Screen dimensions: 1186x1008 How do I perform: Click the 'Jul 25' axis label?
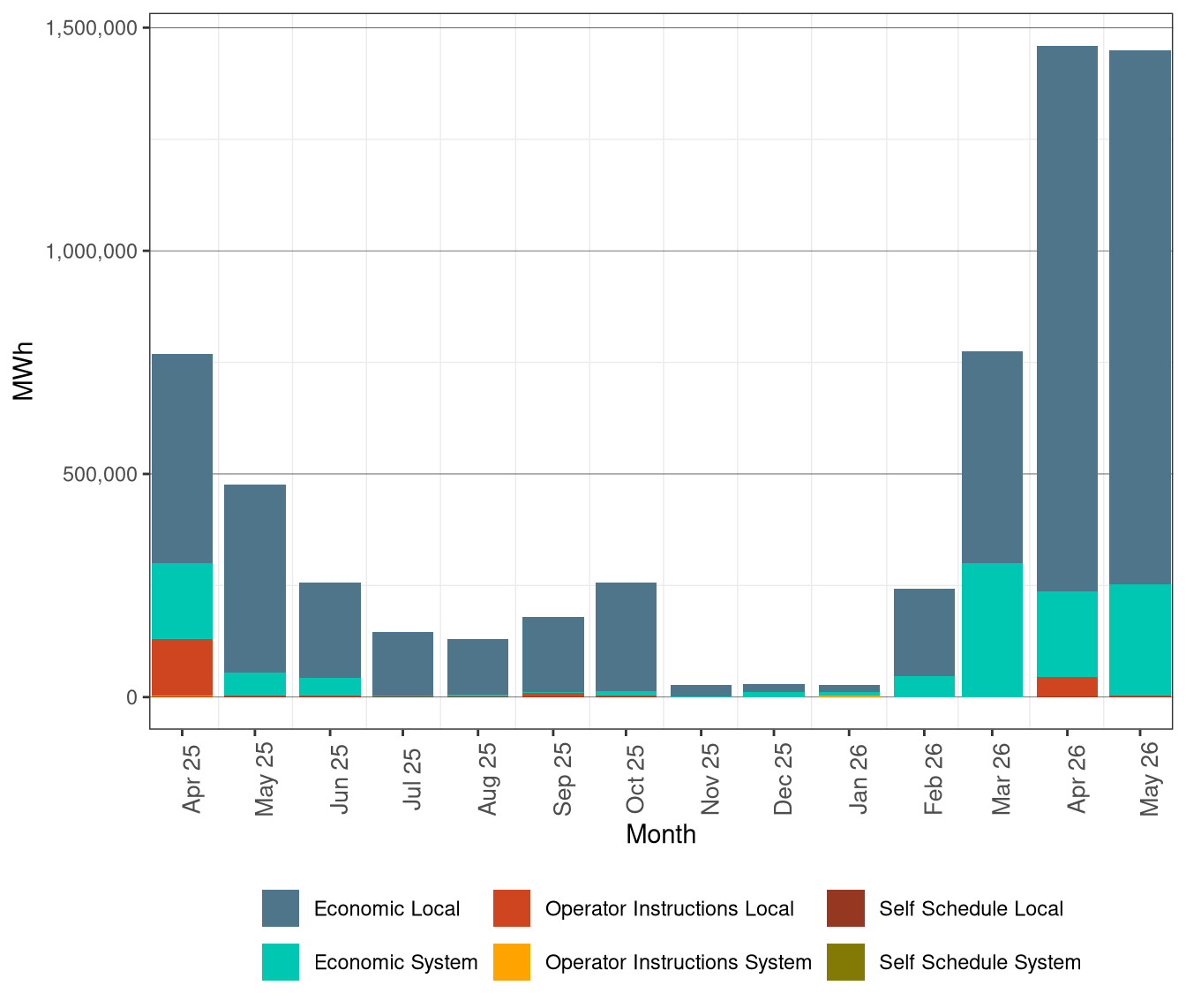[x=413, y=779]
